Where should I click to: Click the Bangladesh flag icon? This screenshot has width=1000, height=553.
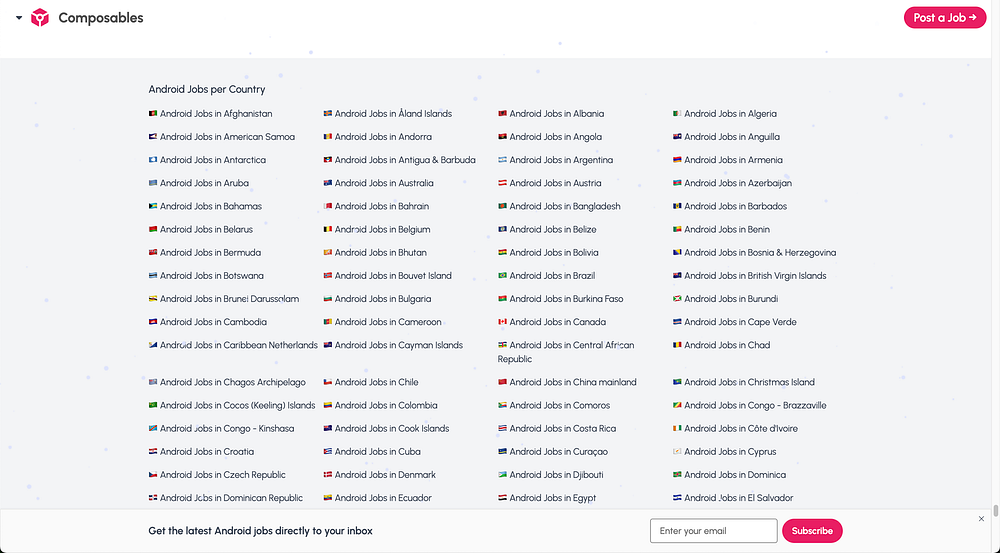click(503, 206)
